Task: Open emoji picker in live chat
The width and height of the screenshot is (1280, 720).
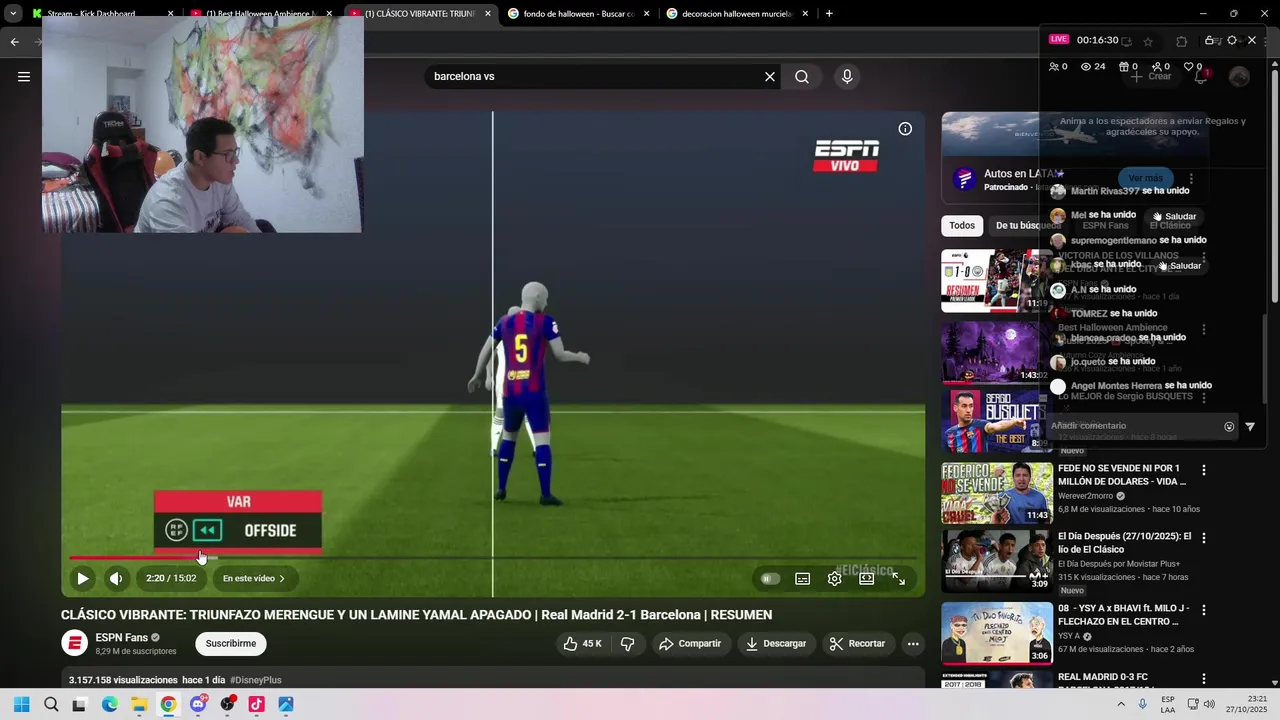Action: 1229,426
